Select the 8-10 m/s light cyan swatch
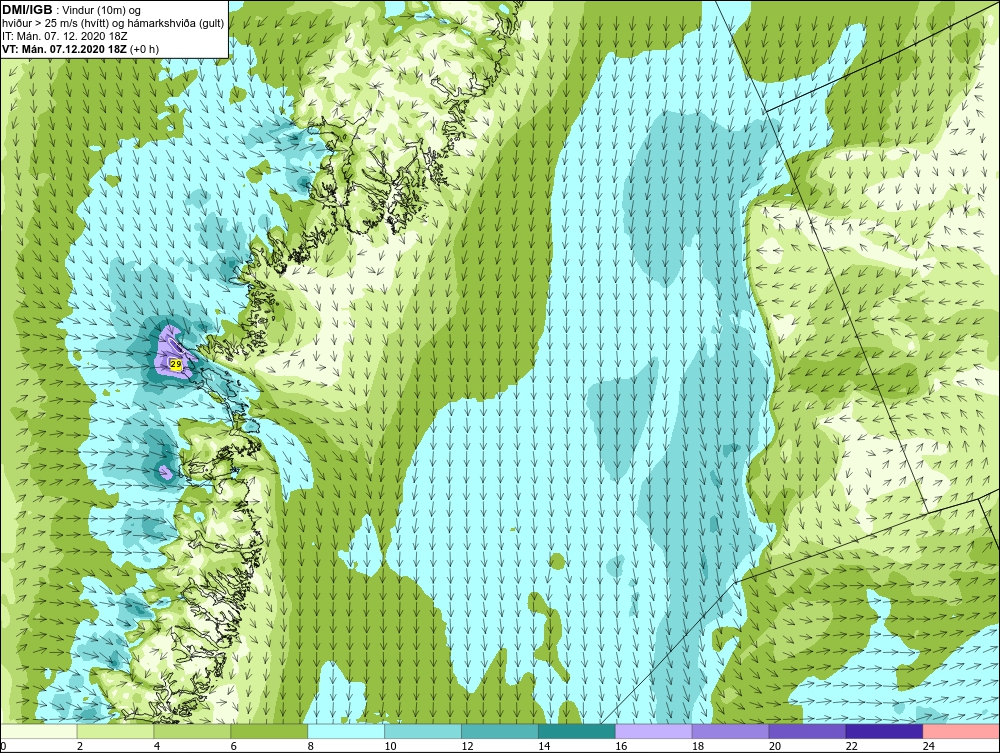 coord(346,731)
